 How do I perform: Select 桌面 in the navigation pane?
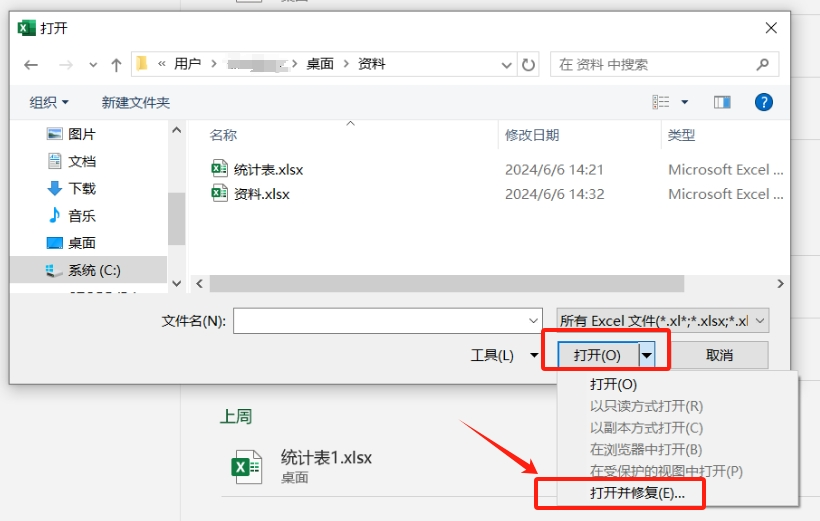pos(82,243)
